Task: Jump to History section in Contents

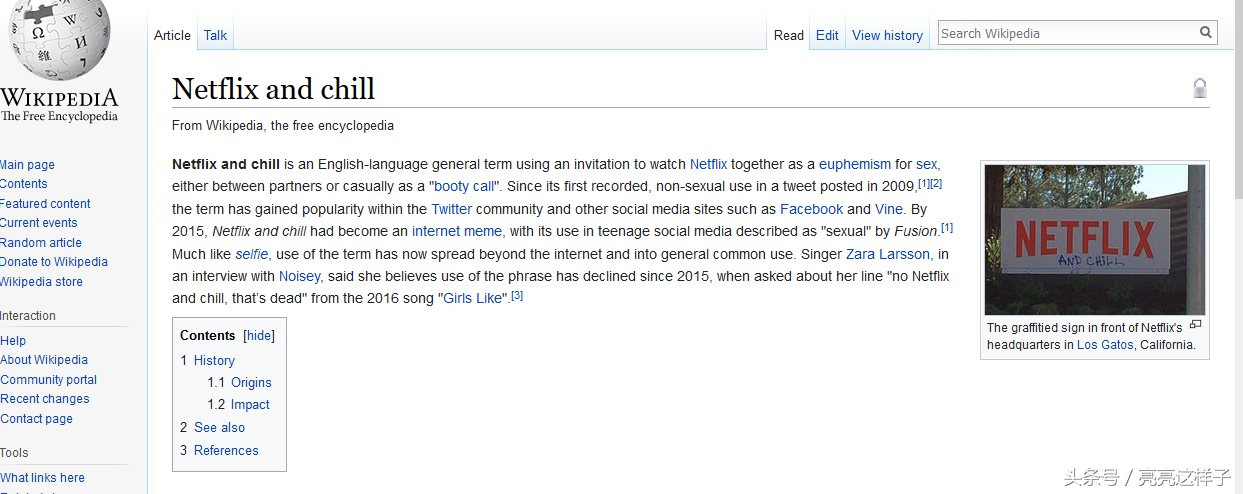Action: tap(214, 360)
